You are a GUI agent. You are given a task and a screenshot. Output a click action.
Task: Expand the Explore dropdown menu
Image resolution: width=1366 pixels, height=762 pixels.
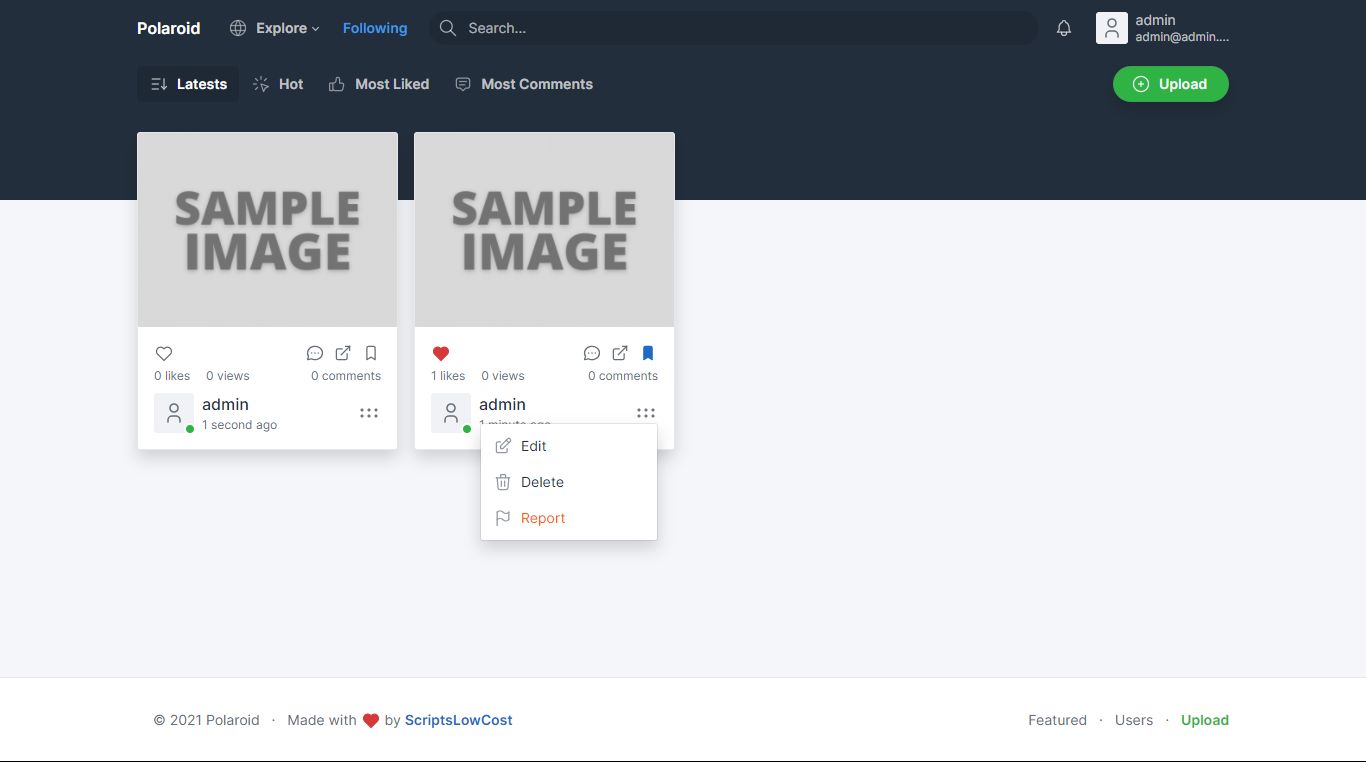click(x=286, y=28)
